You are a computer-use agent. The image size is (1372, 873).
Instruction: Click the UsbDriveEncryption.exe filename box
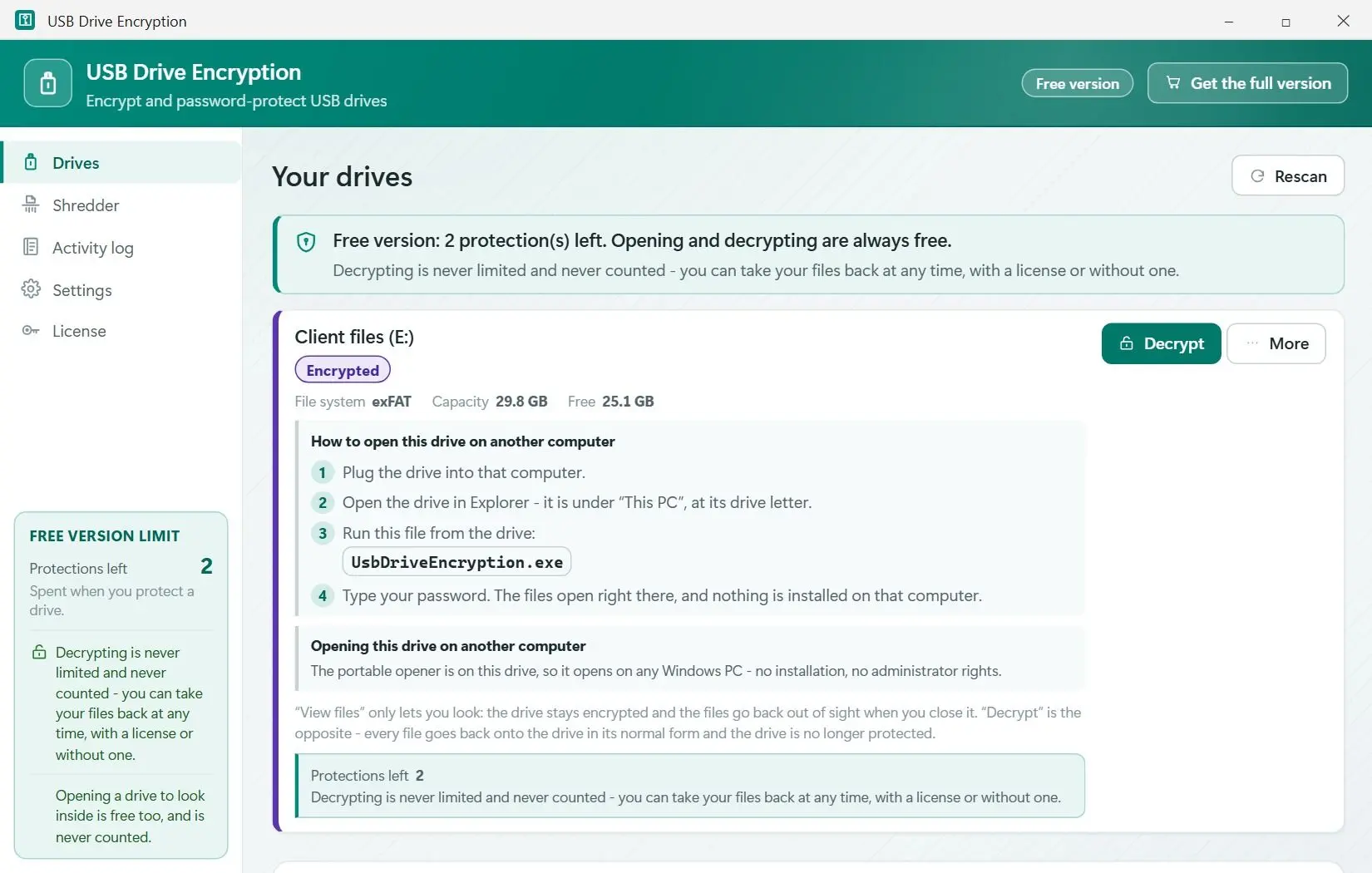point(457,562)
